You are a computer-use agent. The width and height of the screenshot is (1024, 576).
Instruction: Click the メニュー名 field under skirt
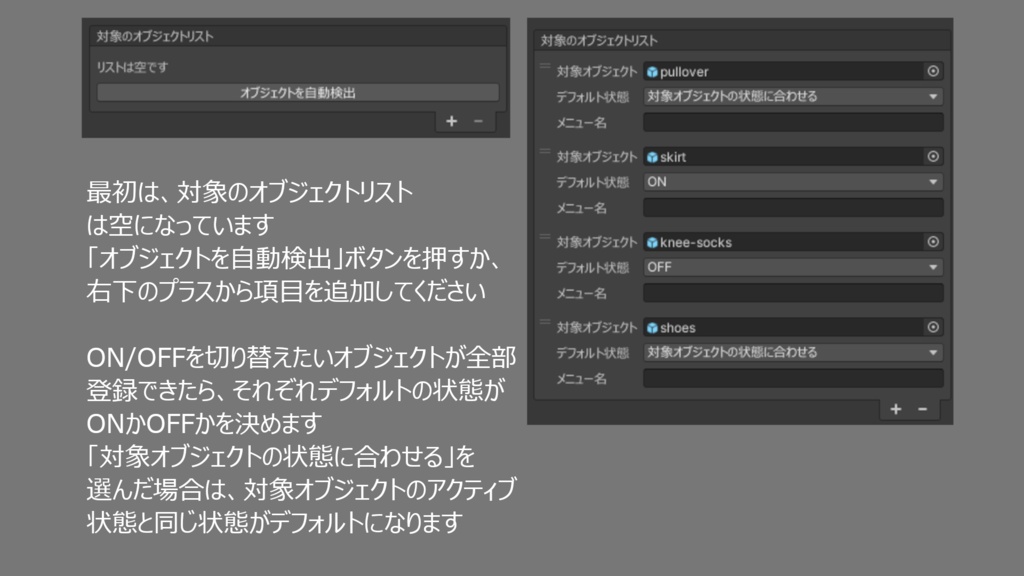click(793, 206)
